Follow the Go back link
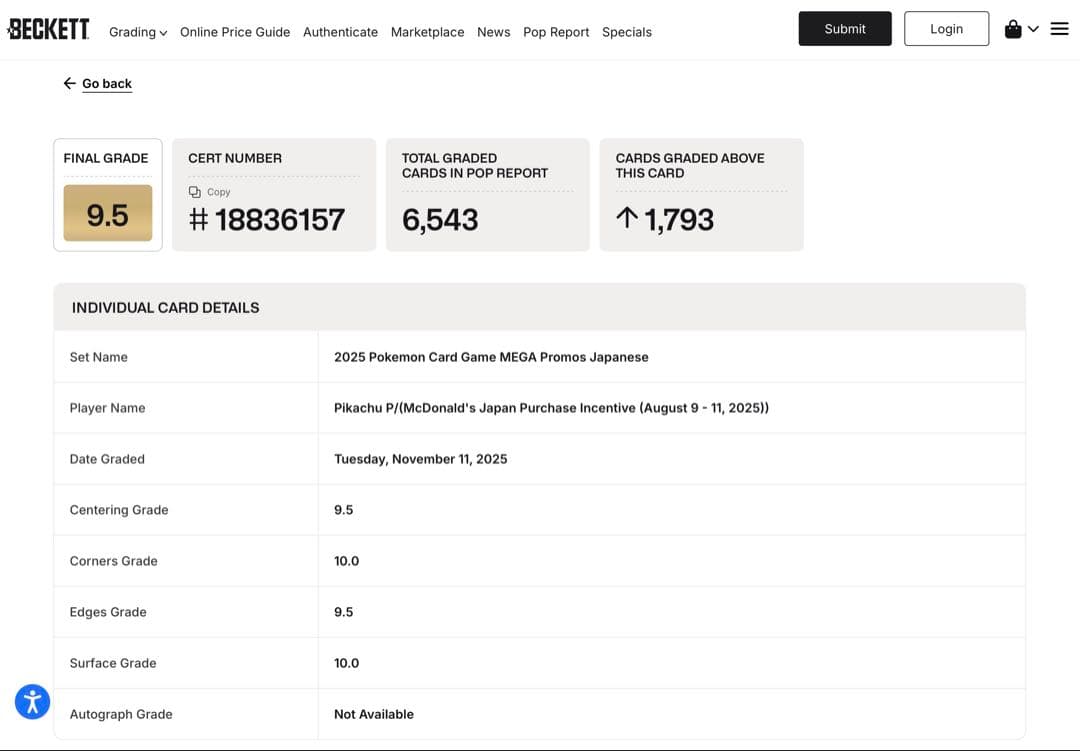The width and height of the screenshot is (1080, 751). (107, 84)
